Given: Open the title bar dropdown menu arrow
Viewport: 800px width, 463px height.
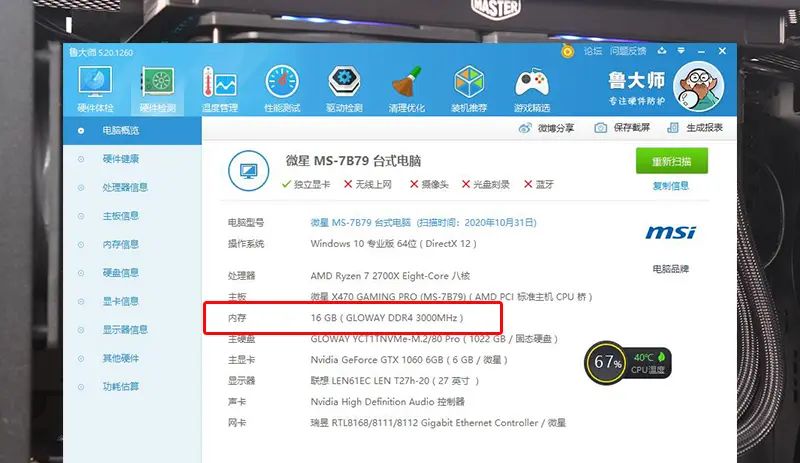Looking at the screenshot, I should point(681,51).
